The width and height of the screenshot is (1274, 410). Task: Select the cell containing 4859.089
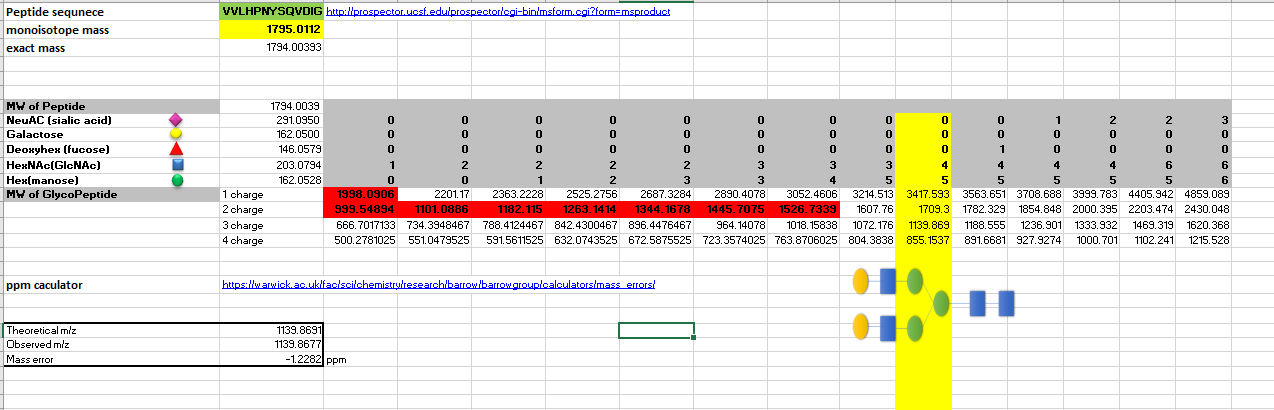pyautogui.click(x=1205, y=194)
